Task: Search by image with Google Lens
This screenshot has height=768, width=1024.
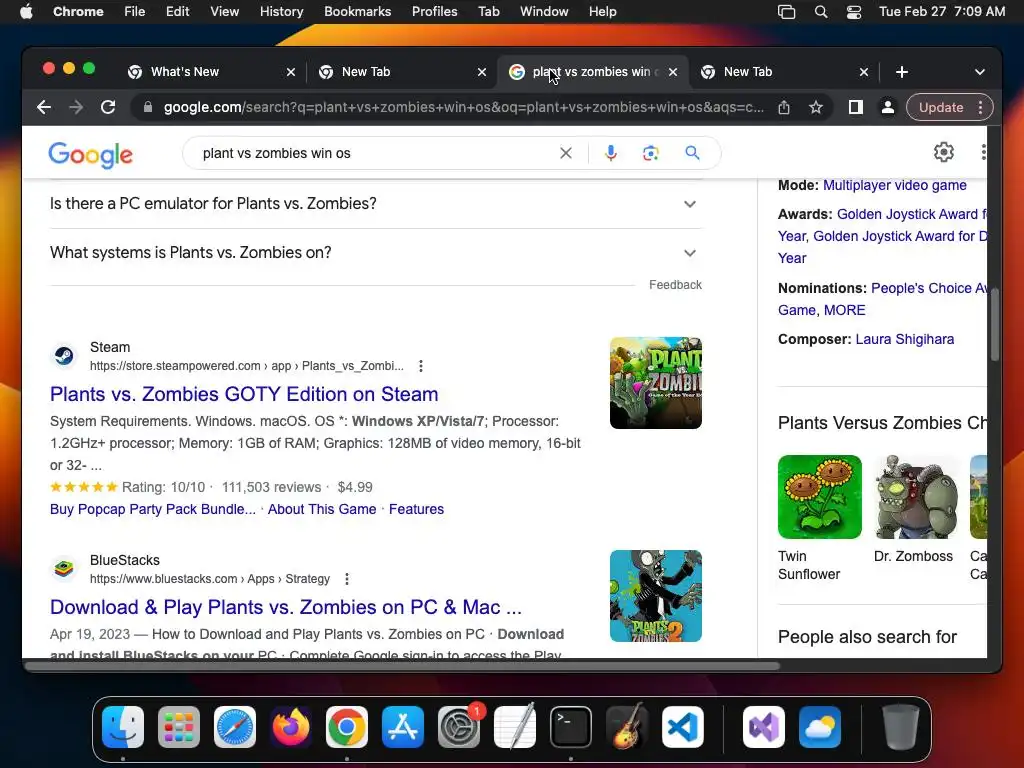Action: tap(650, 153)
